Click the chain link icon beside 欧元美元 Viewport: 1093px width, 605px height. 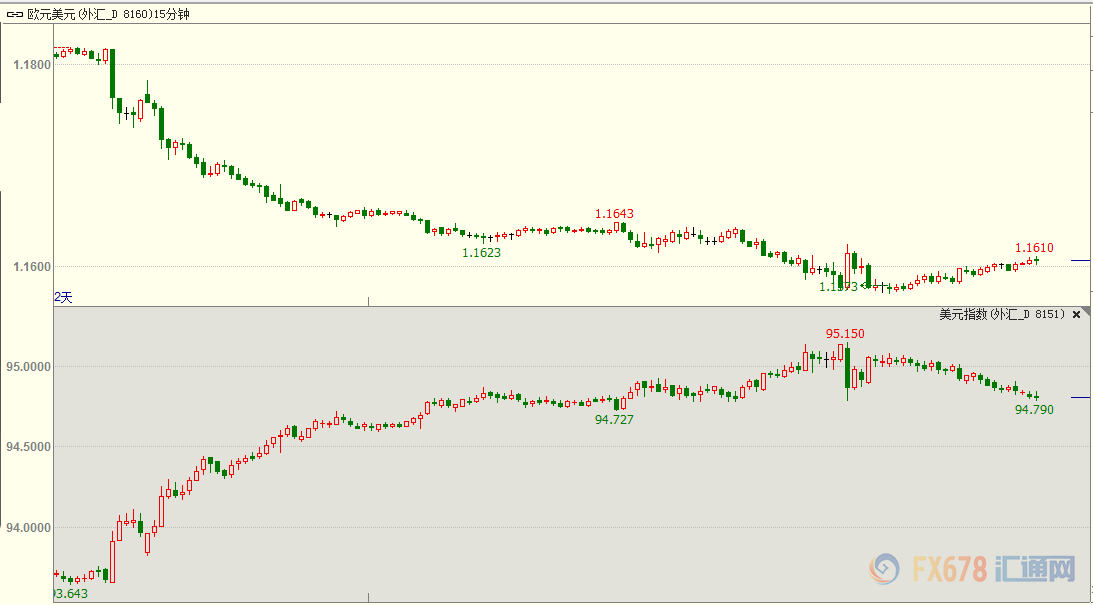click(15, 13)
